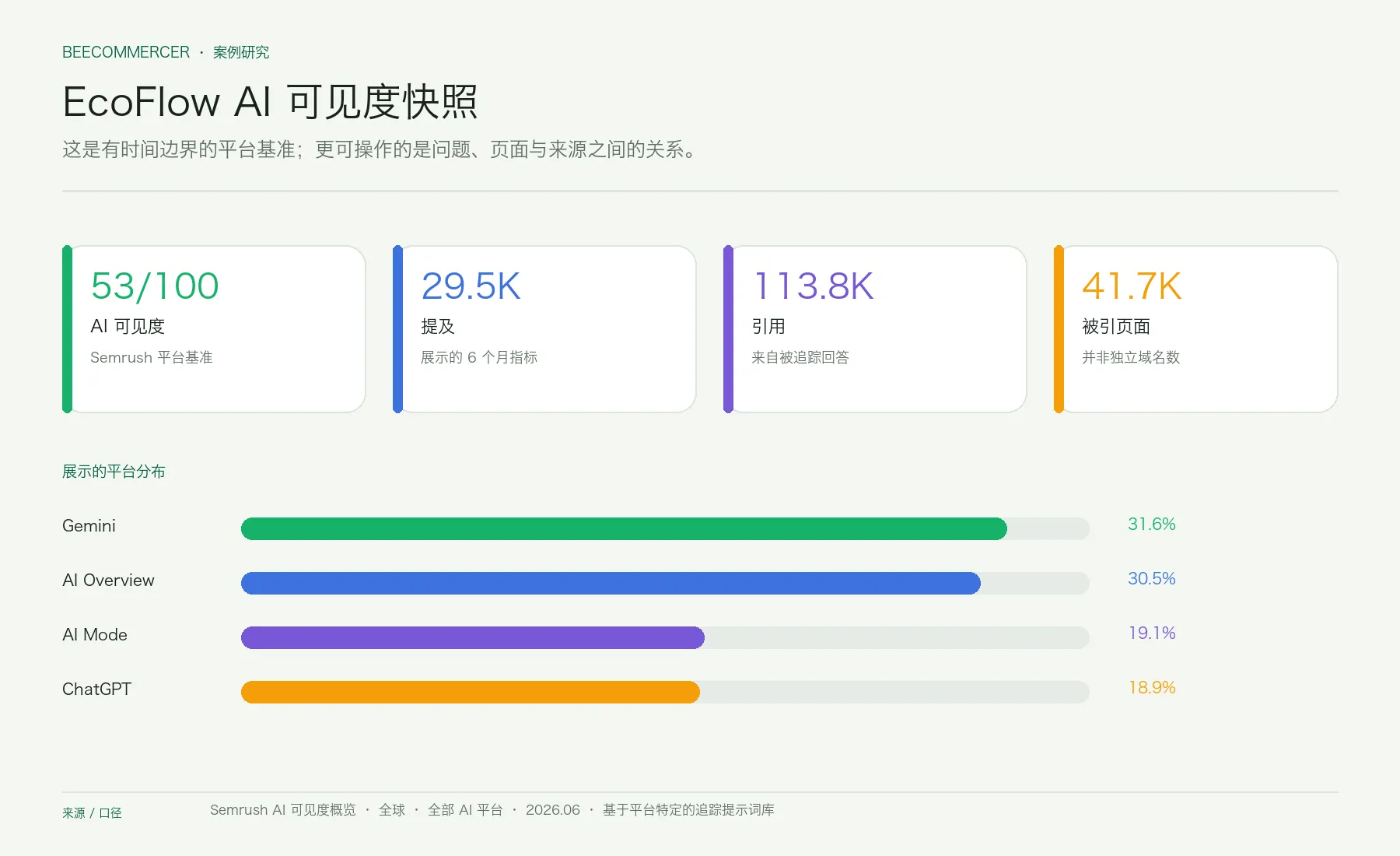Click the 113.8K citations value
This screenshot has width=1400, height=856.
coord(814,286)
